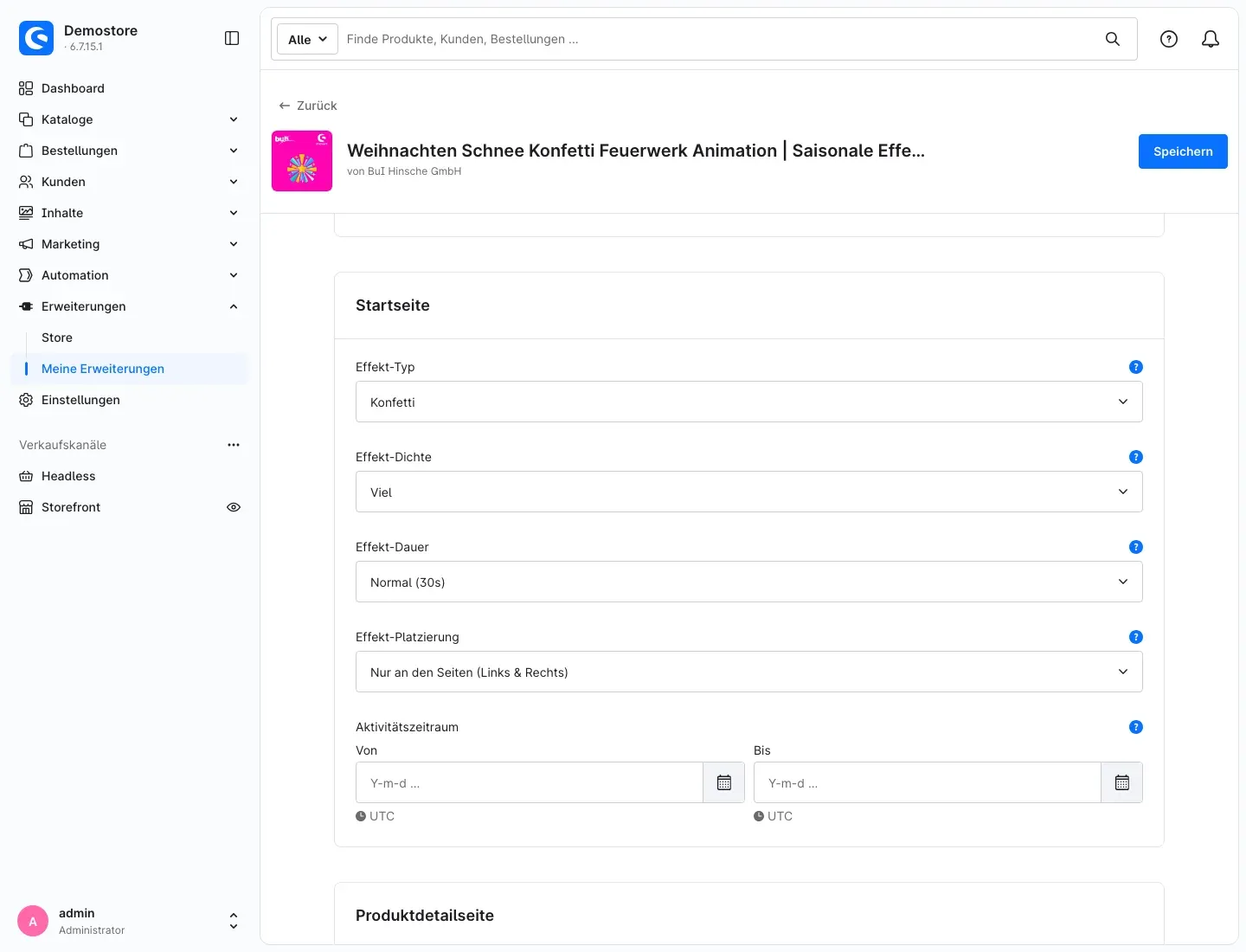Open Verkaufskanäle three-dot menu

[x=234, y=445]
